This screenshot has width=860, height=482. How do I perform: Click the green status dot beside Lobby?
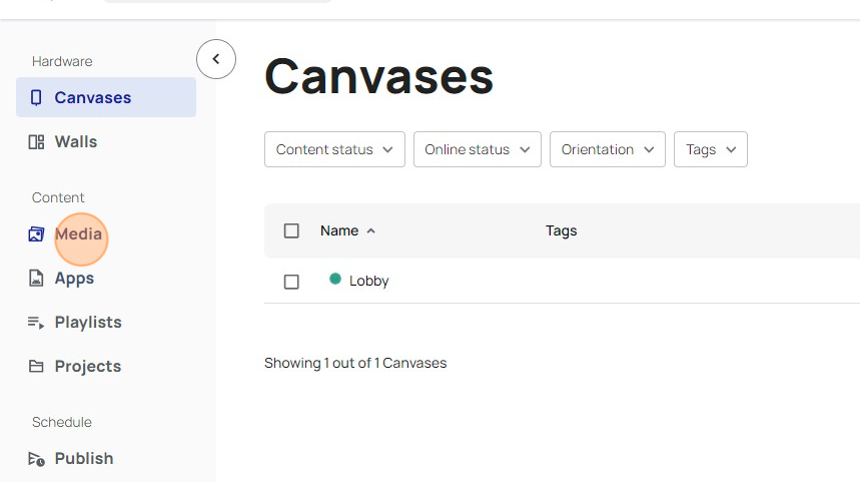[x=335, y=279]
